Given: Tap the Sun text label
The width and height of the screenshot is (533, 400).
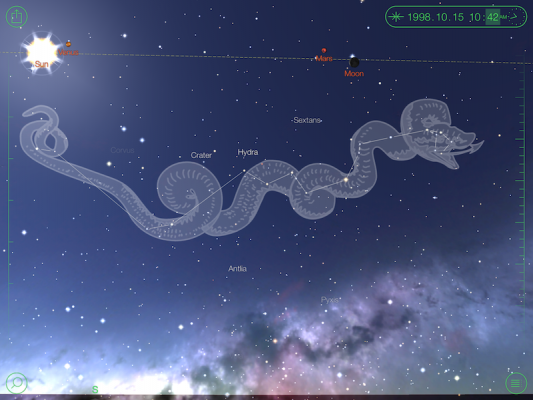Looking at the screenshot, I should pyautogui.click(x=41, y=64).
